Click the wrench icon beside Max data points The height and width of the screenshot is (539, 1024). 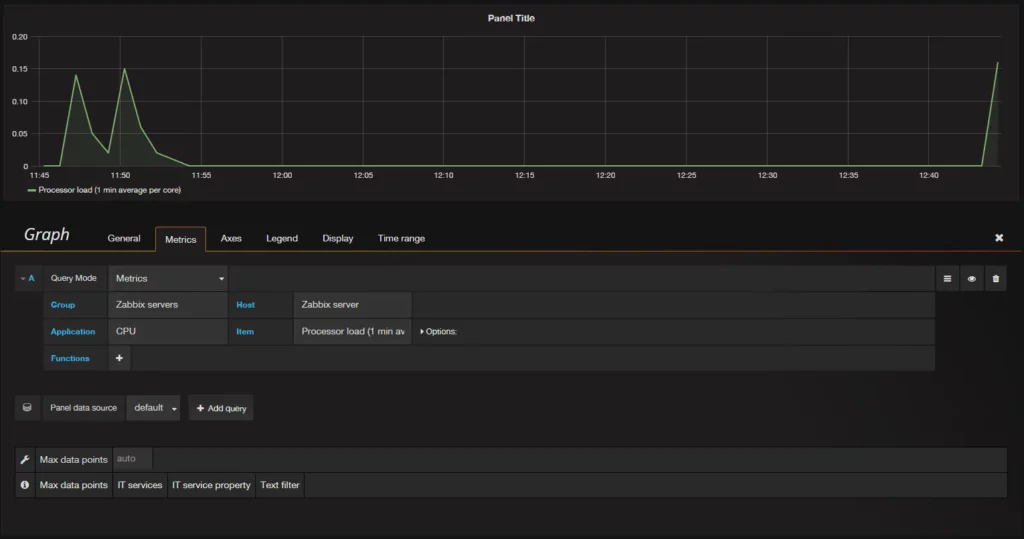25,459
